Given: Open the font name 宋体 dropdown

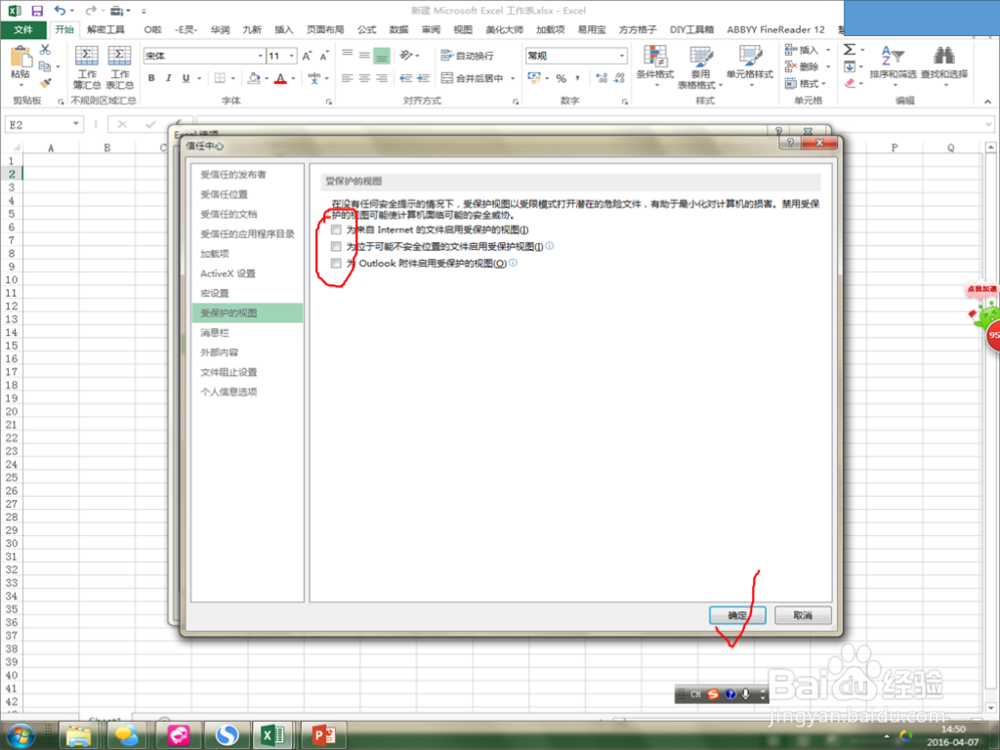Looking at the screenshot, I should (x=260, y=56).
